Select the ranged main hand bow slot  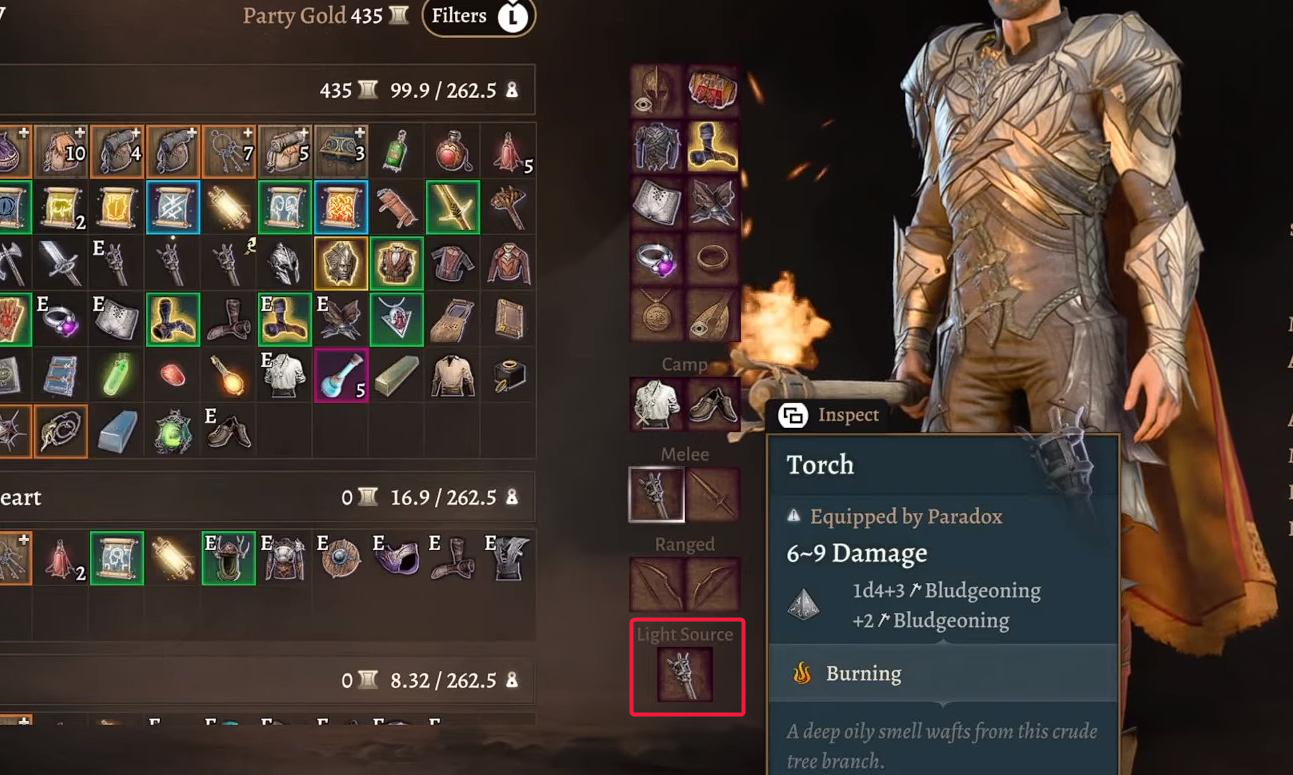pyautogui.click(x=657, y=584)
